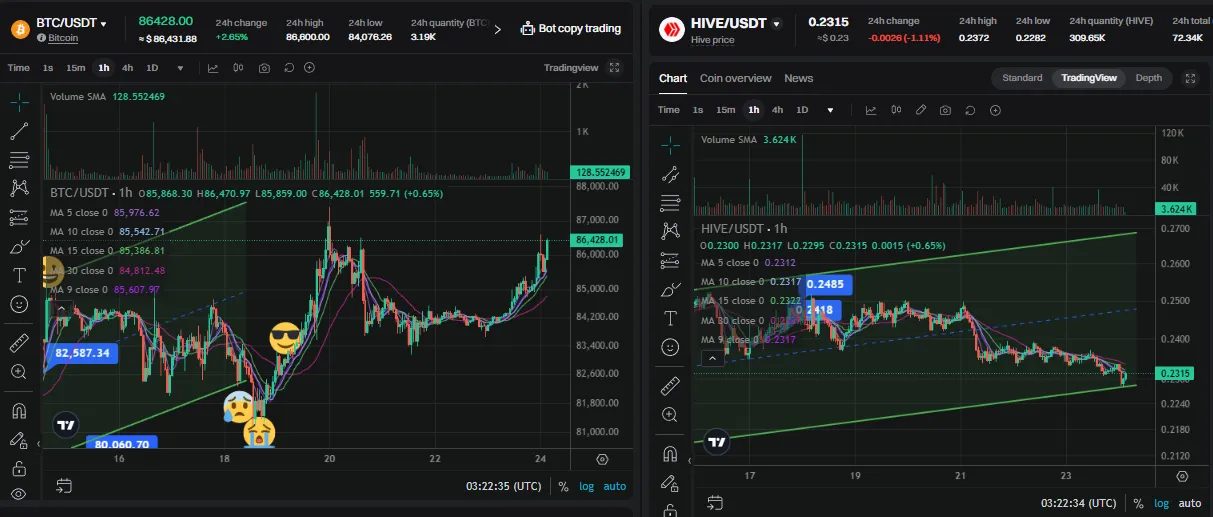Select text tool in HIVE chart

[671, 318]
